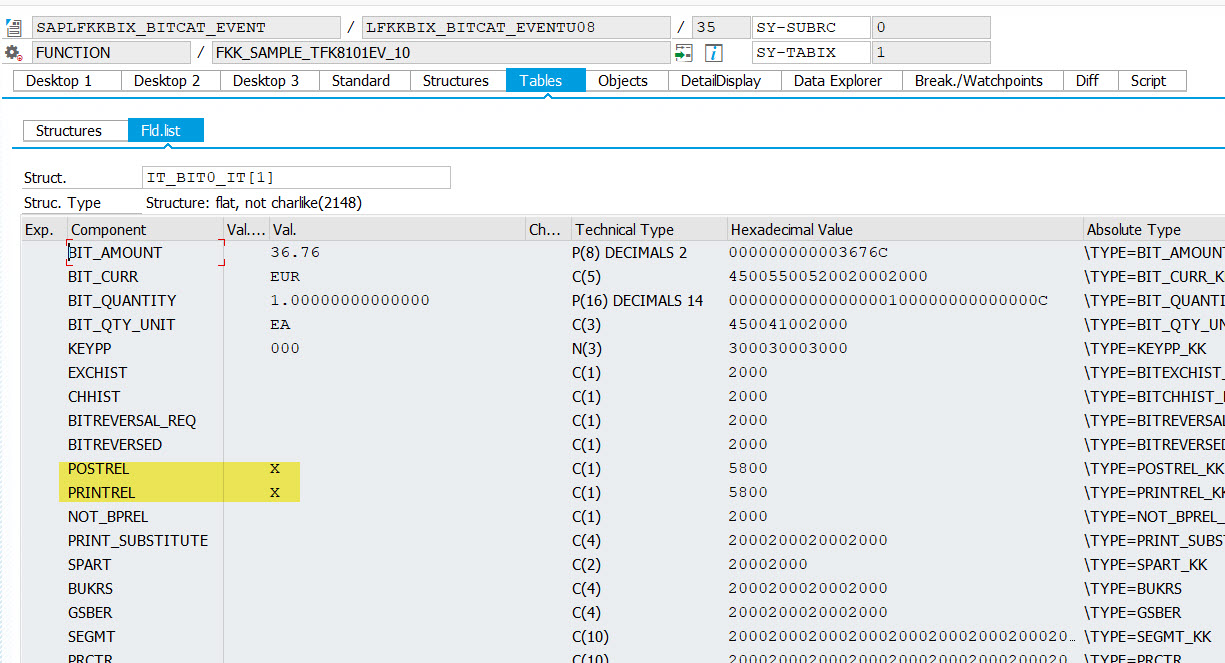This screenshot has height=663, width=1225.
Task: Switch to Desktop 2
Action: click(x=166, y=80)
